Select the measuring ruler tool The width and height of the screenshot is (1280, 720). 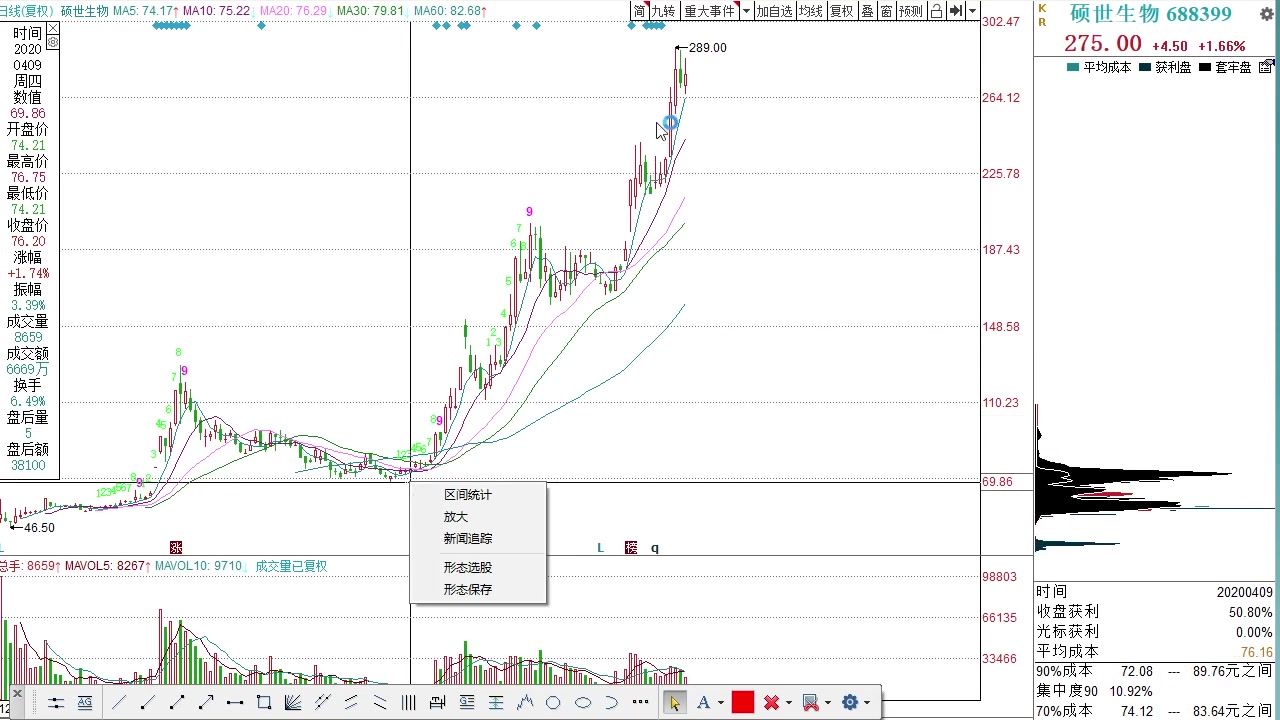pos(437,703)
